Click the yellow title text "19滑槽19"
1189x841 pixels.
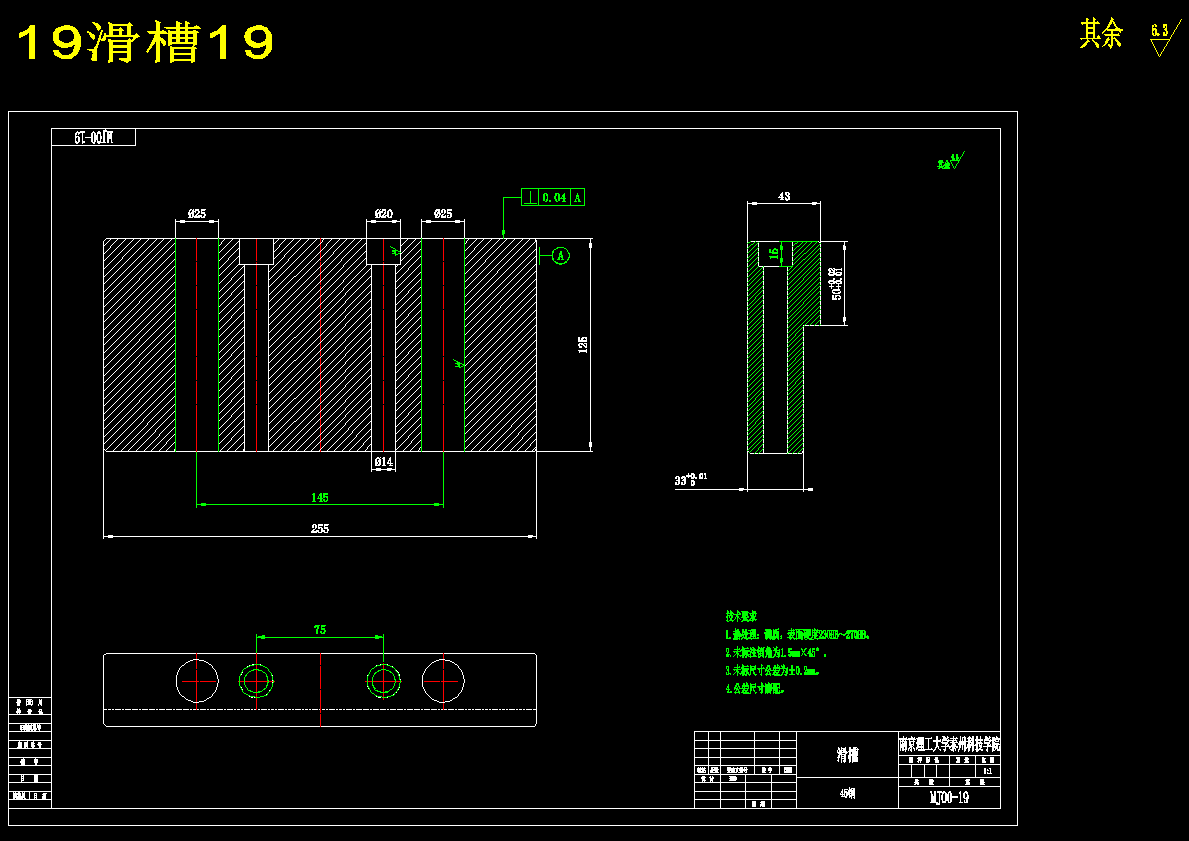point(145,42)
